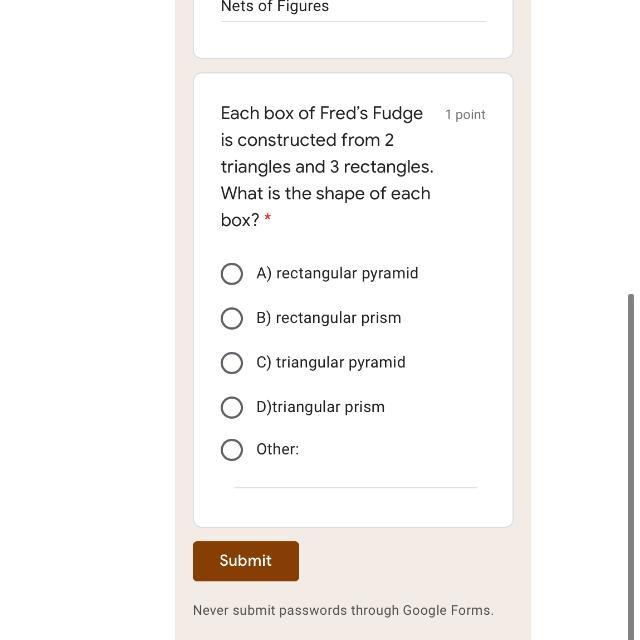The height and width of the screenshot is (640, 640).
Task: Click the '1 point' label
Action: (465, 115)
